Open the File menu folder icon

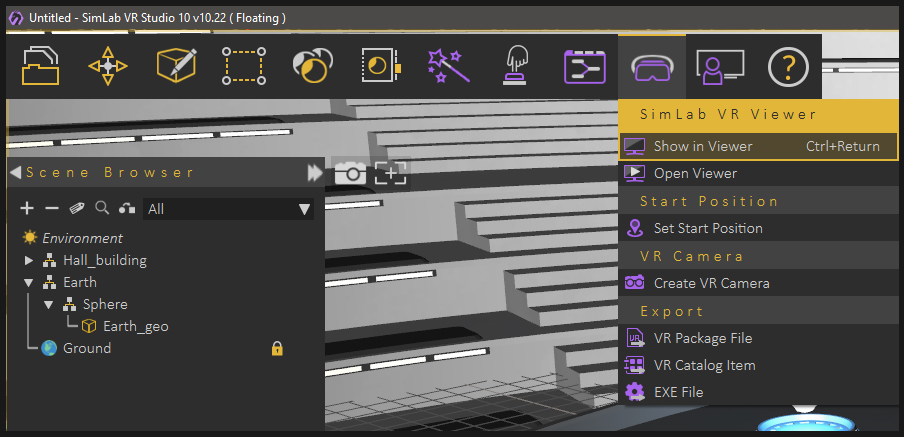[40, 66]
